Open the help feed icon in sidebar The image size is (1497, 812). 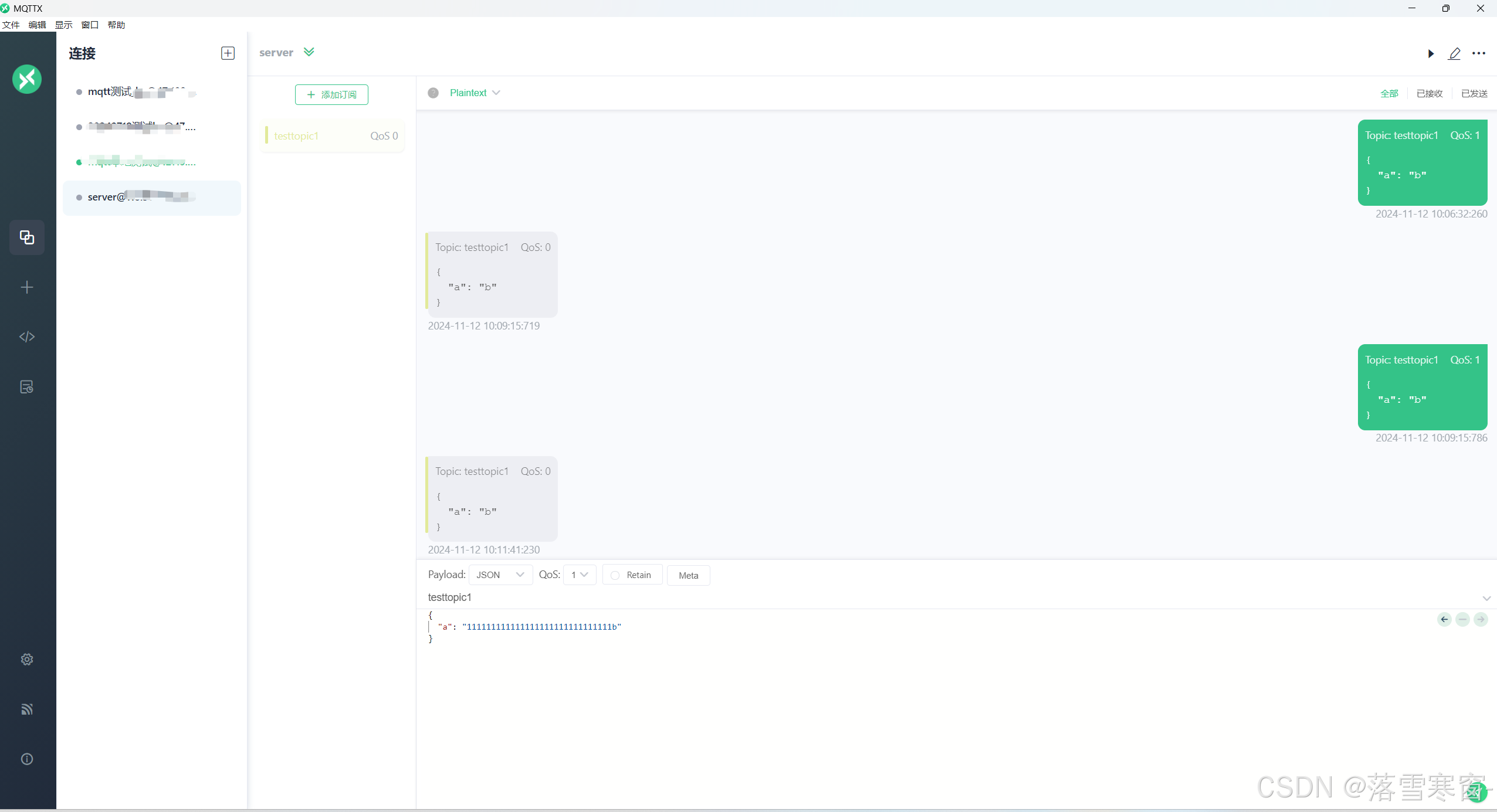click(27, 709)
